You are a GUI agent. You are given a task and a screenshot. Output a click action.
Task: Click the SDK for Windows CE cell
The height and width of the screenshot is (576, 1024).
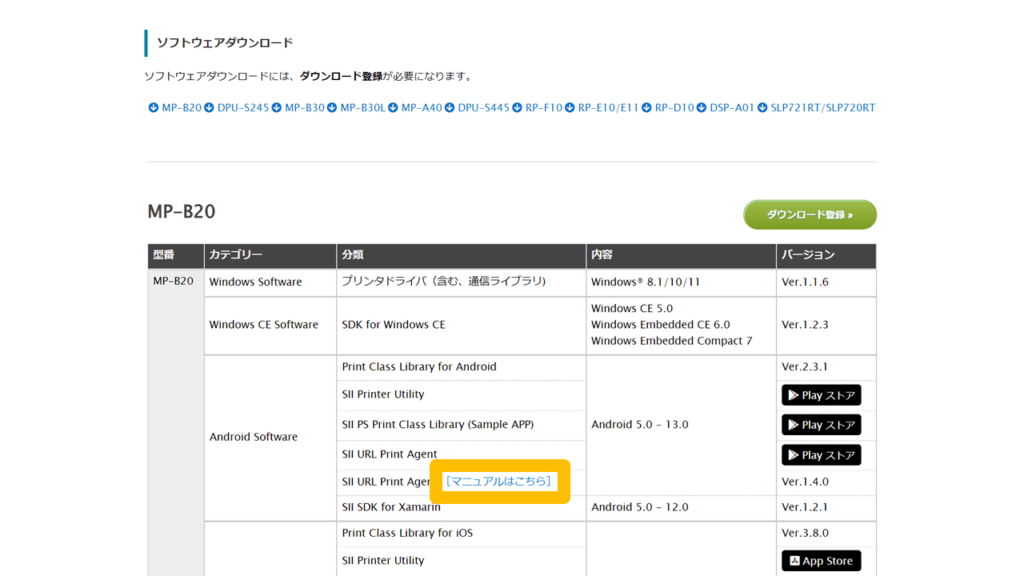[461, 325]
